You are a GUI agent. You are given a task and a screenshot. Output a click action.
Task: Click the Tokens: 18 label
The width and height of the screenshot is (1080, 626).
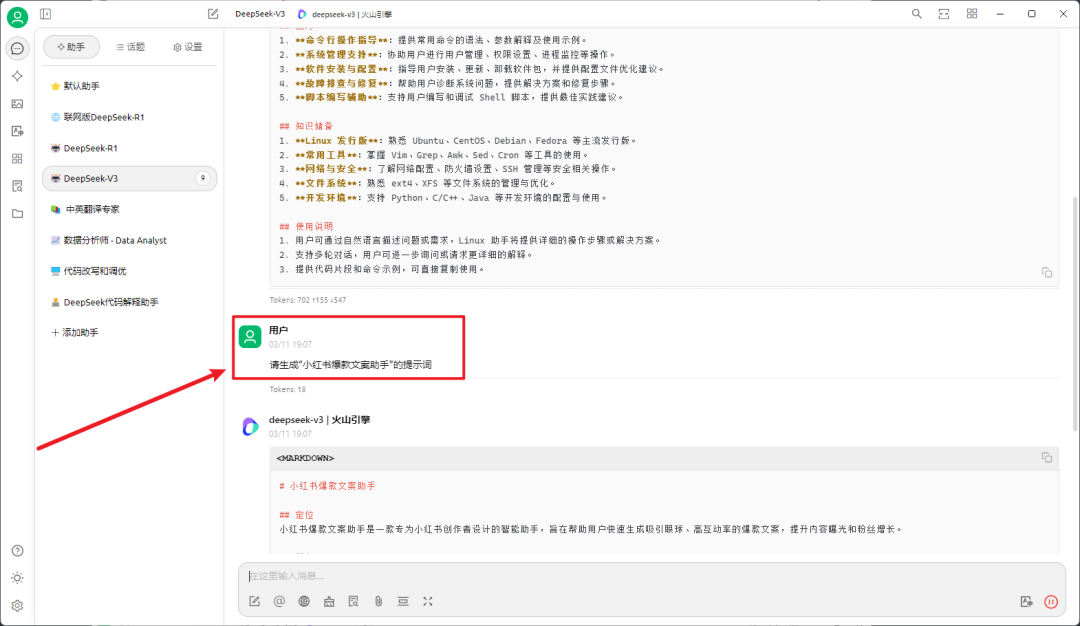click(x=287, y=389)
